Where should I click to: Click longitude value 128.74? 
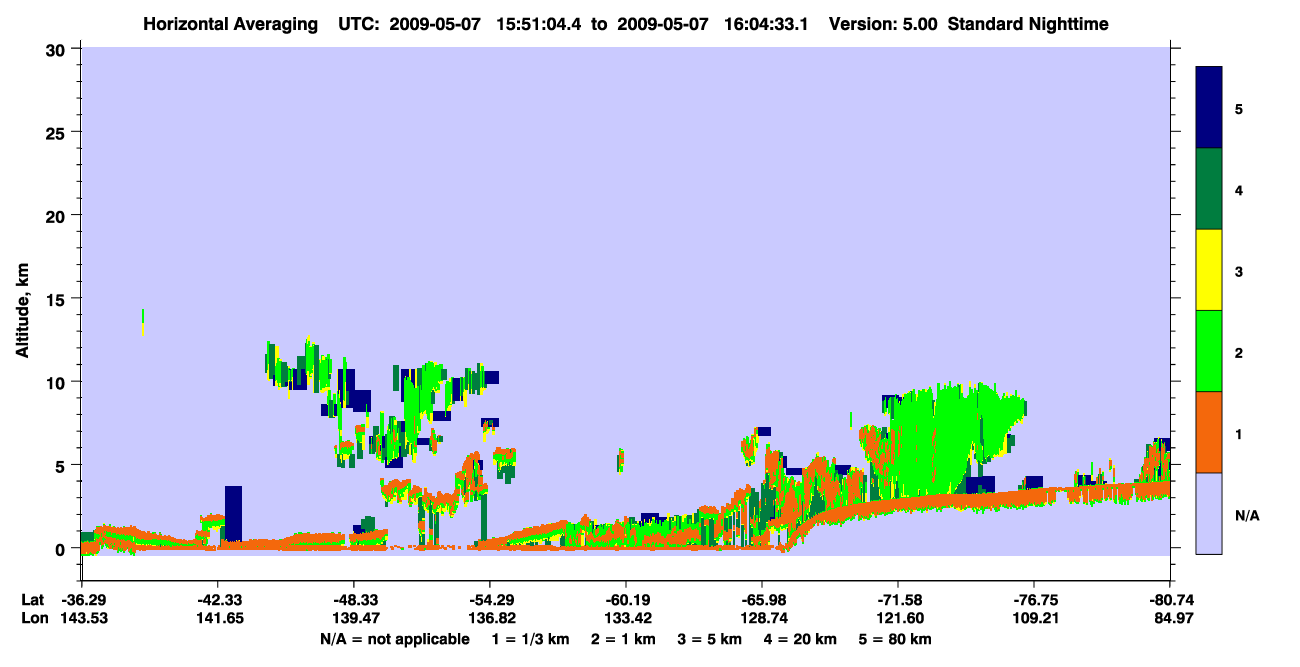click(x=762, y=619)
